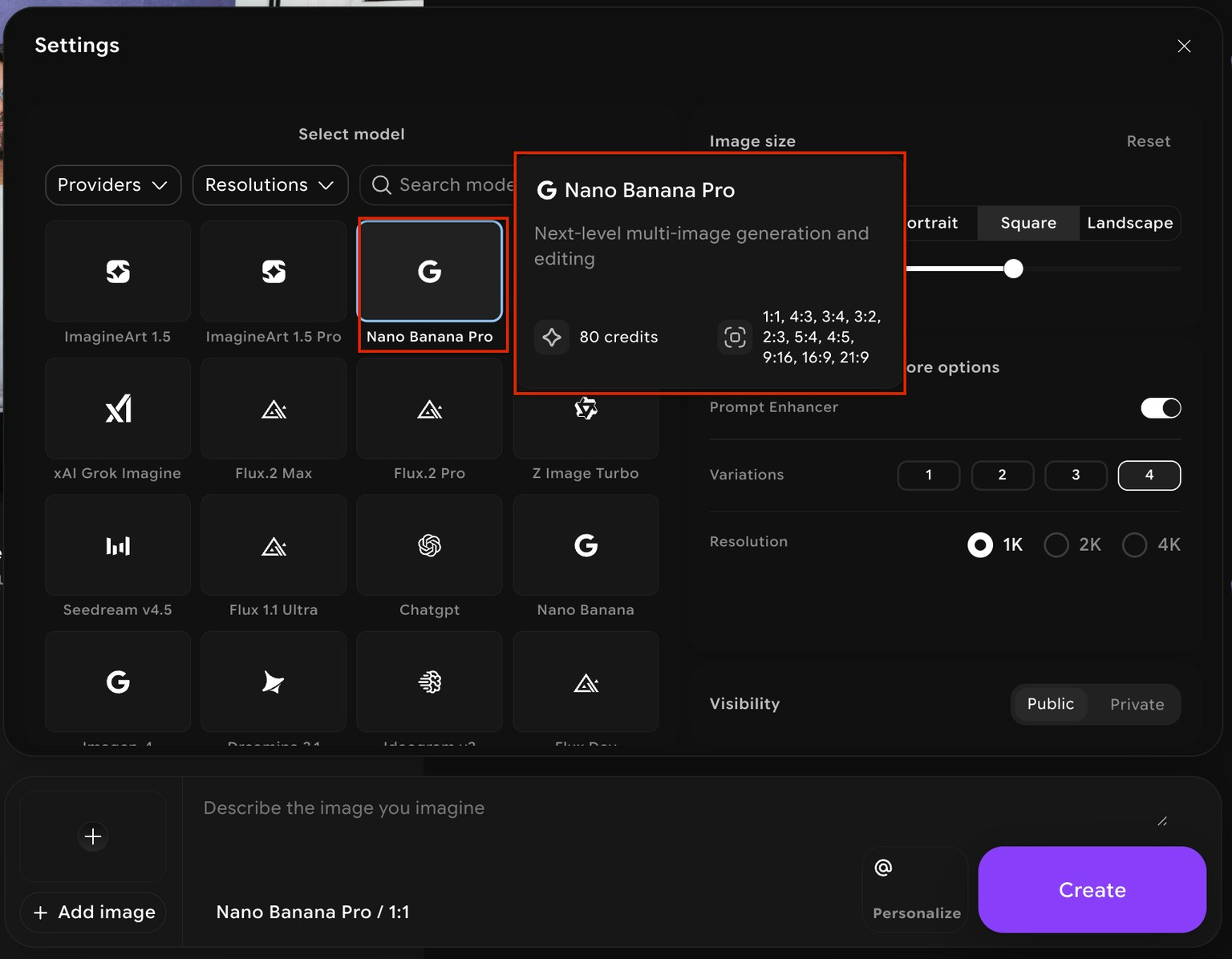
Task: Click the image size slider handle
Action: [x=1014, y=269]
